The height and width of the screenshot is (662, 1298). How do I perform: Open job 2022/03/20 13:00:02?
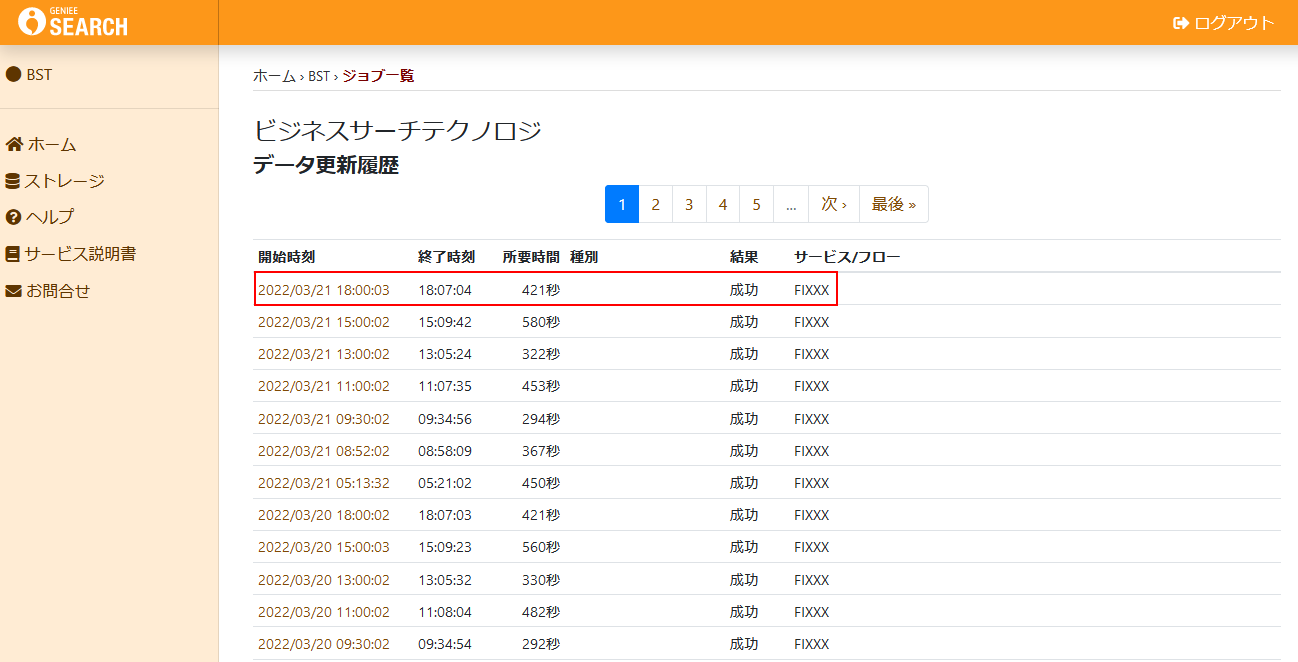tap(324, 579)
